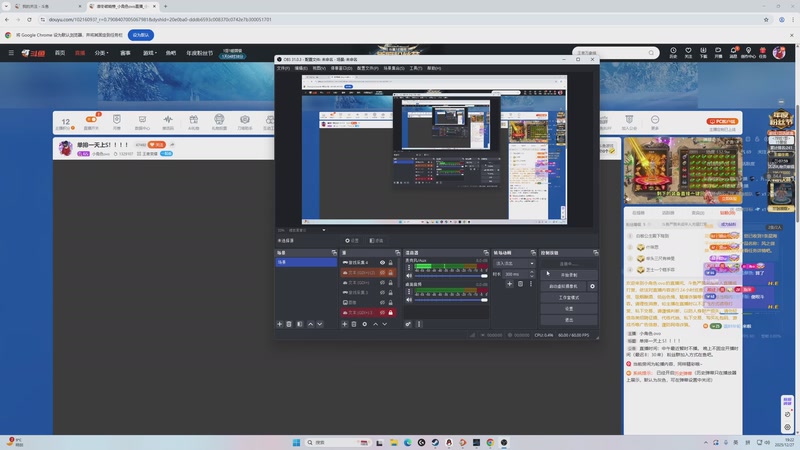Open Chrome tab search arrow
This screenshot has height=450, width=800.
pyautogui.click(x=6, y=6)
